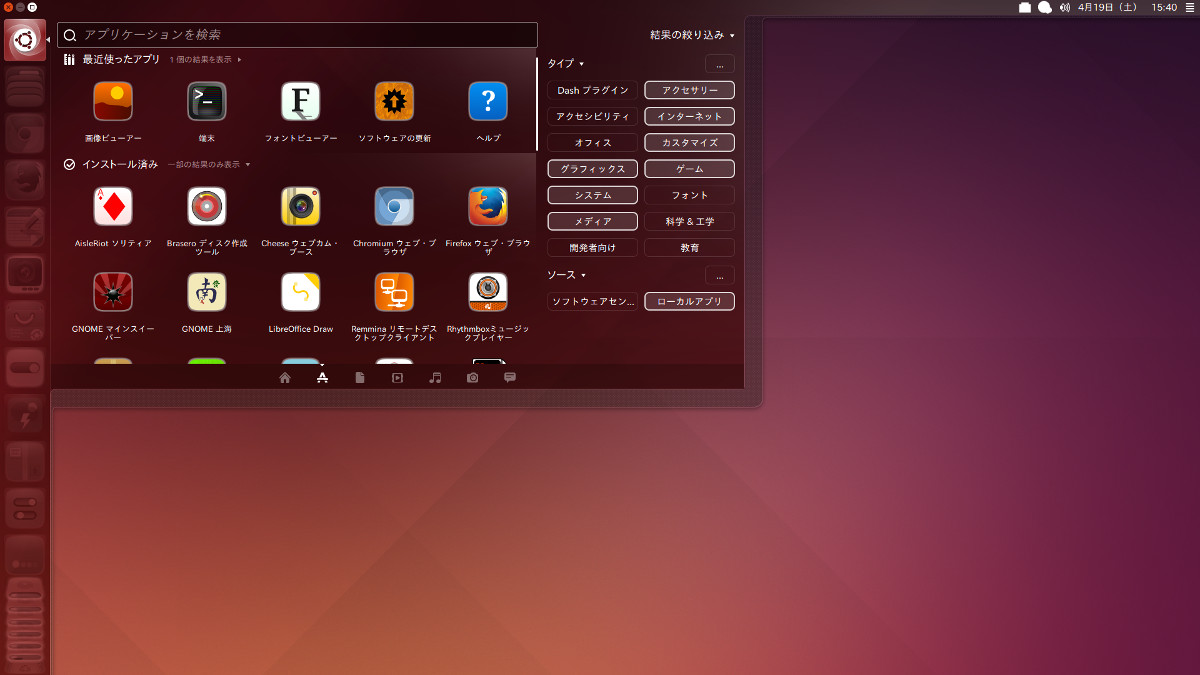Open the 画像ビューアー app icon
1200x675 pixels.
click(113, 101)
